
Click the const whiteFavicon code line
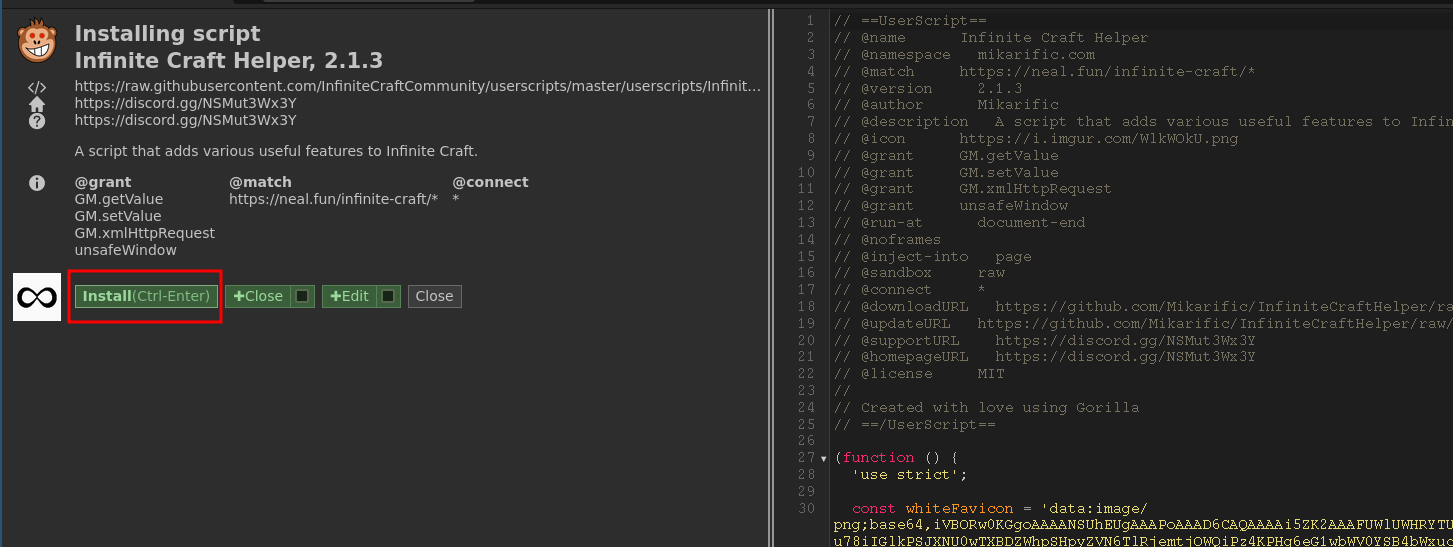[x=1000, y=509]
